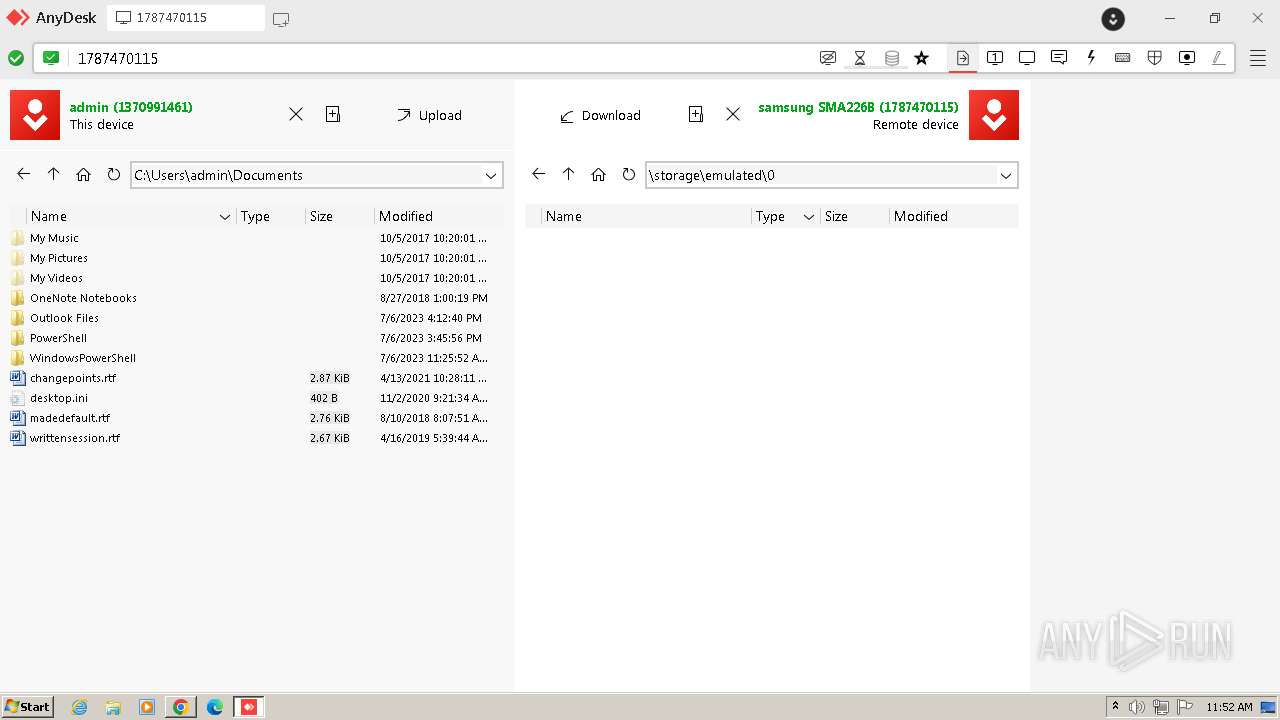This screenshot has width=1280, height=720.
Task: Select the PowerShell folder
Action: point(257,338)
